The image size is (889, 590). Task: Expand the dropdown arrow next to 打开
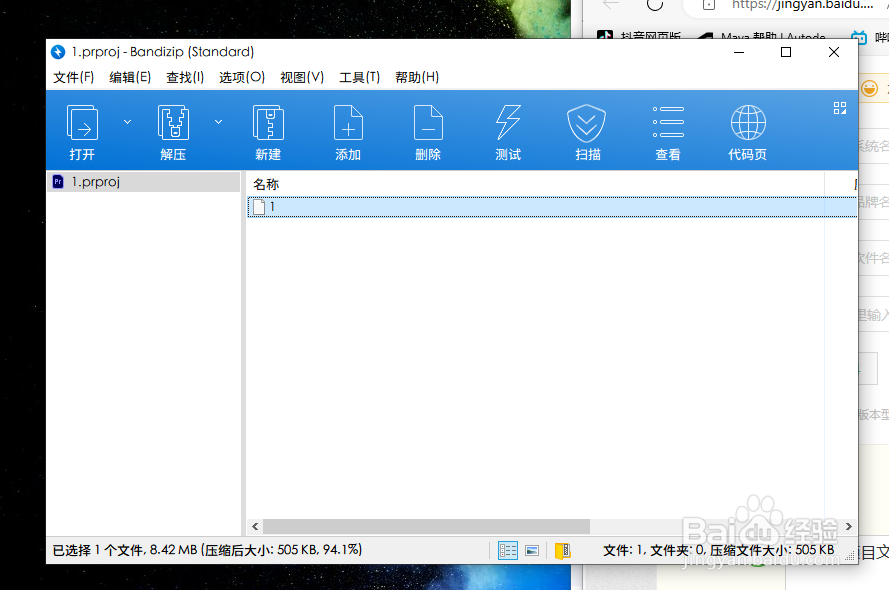pos(128,122)
